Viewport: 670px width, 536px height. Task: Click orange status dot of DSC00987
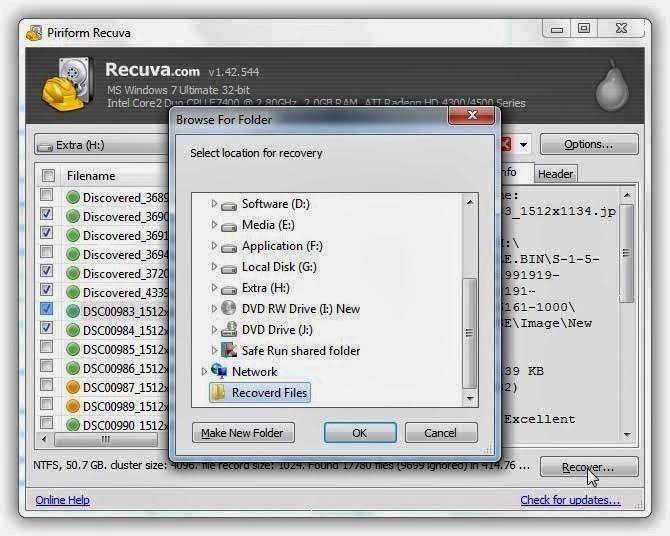point(73,387)
